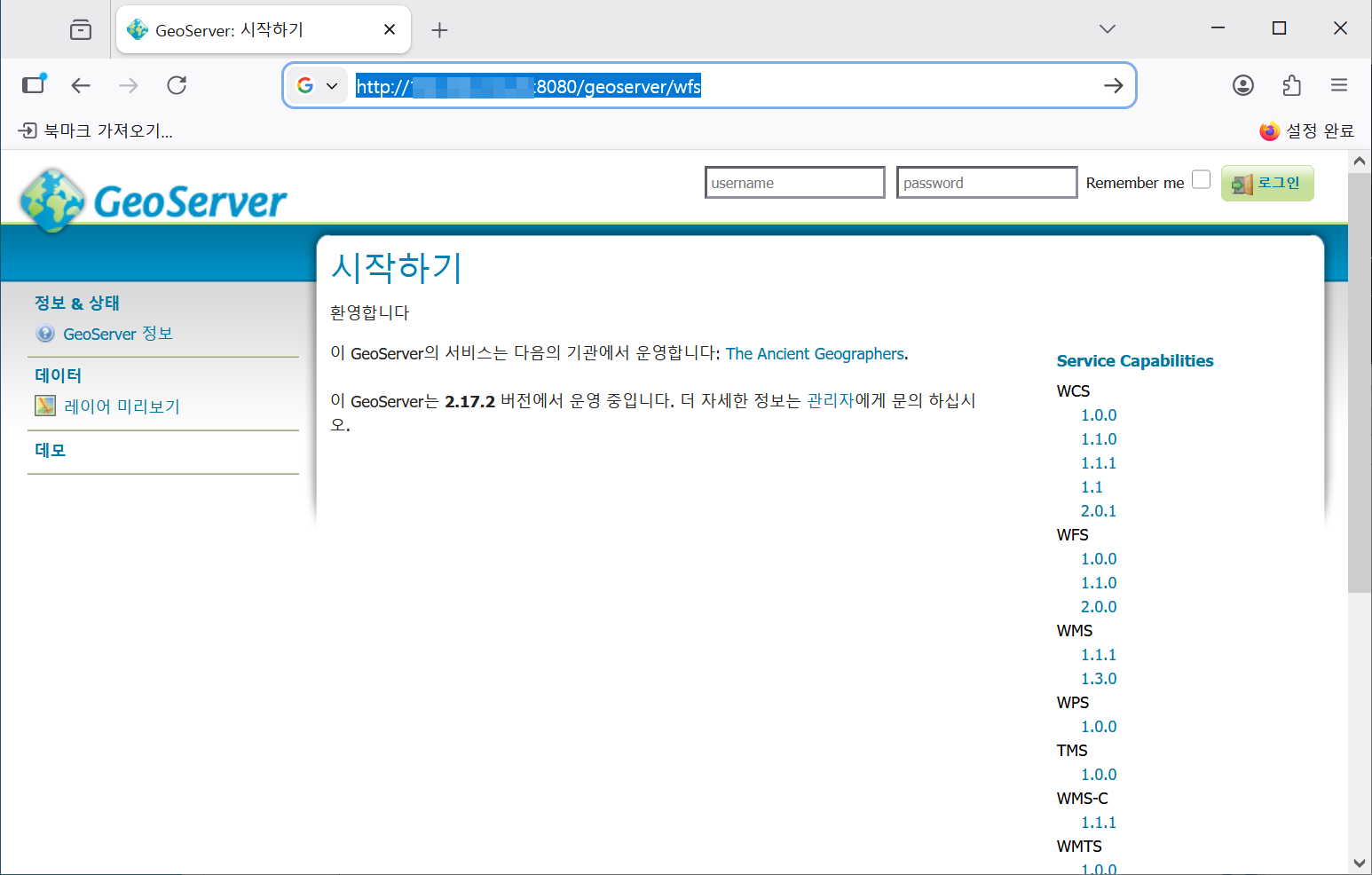
Task: Click the 관리자 administrator link
Action: (831, 401)
